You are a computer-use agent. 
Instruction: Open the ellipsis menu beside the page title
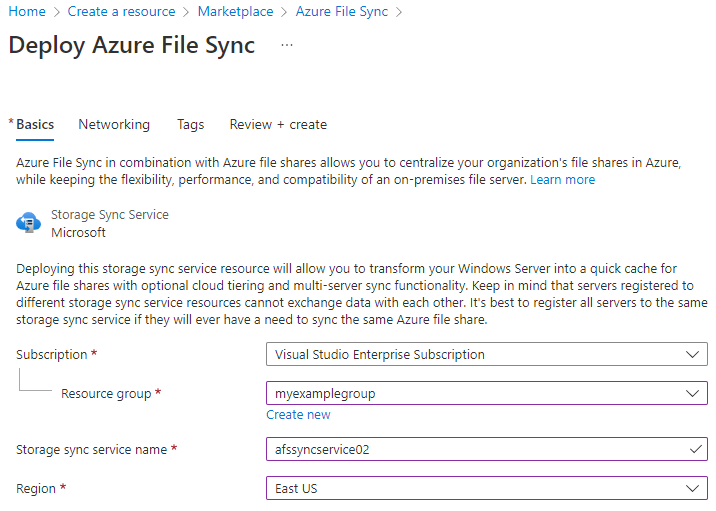coord(288,46)
